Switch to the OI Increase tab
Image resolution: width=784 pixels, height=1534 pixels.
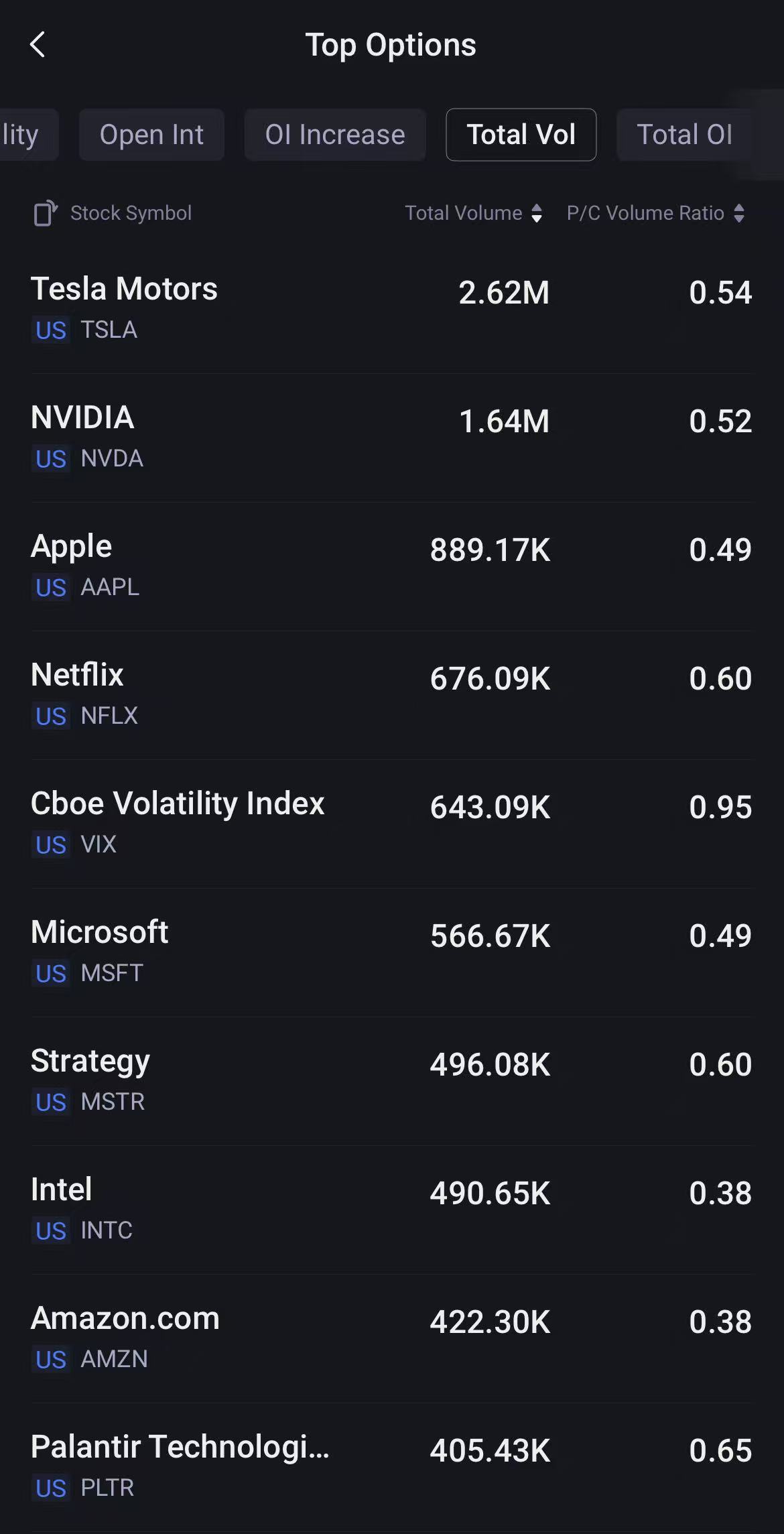335,135
